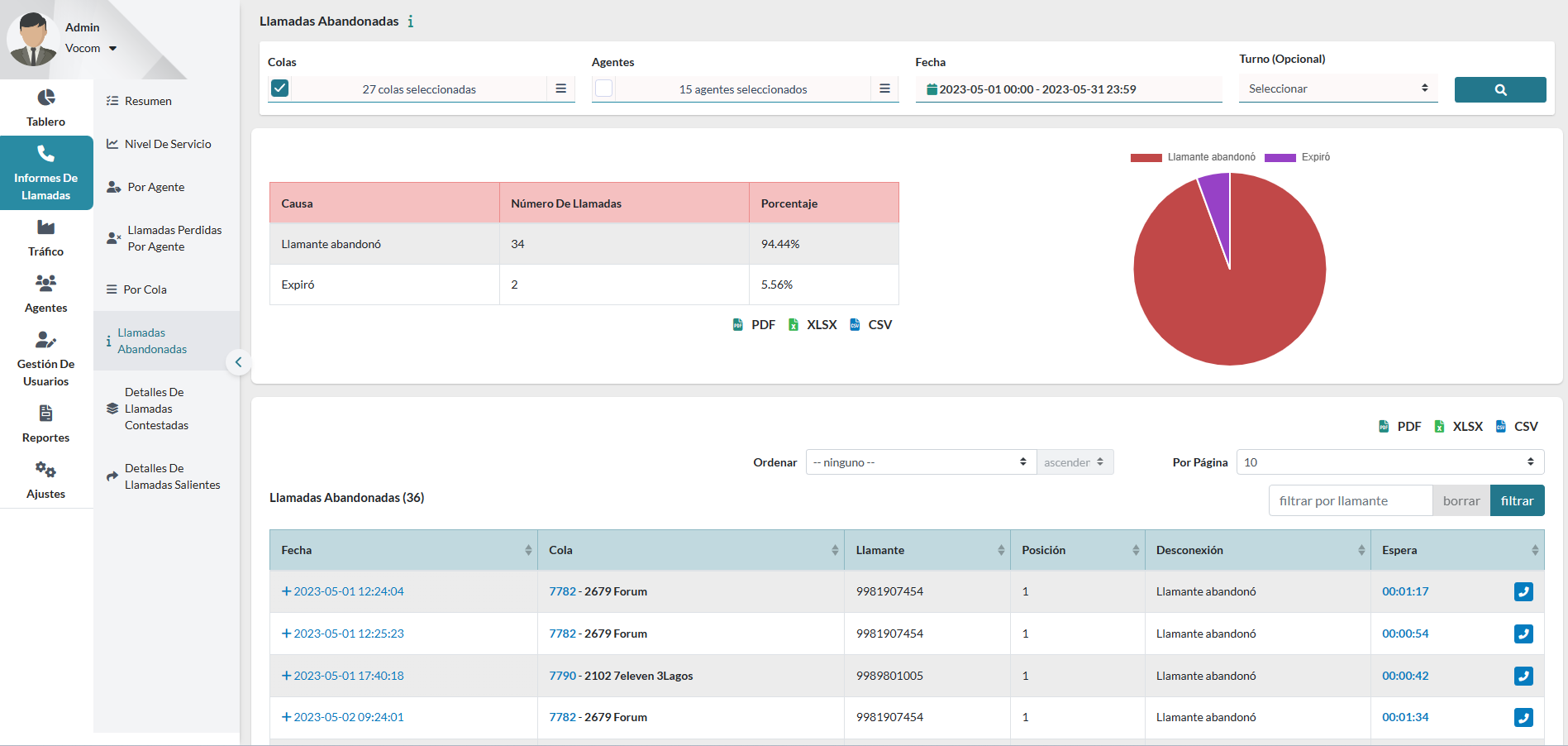Sort by the Desconexión column header
Viewport: 1568px width, 746px height.
pyautogui.click(x=1257, y=551)
